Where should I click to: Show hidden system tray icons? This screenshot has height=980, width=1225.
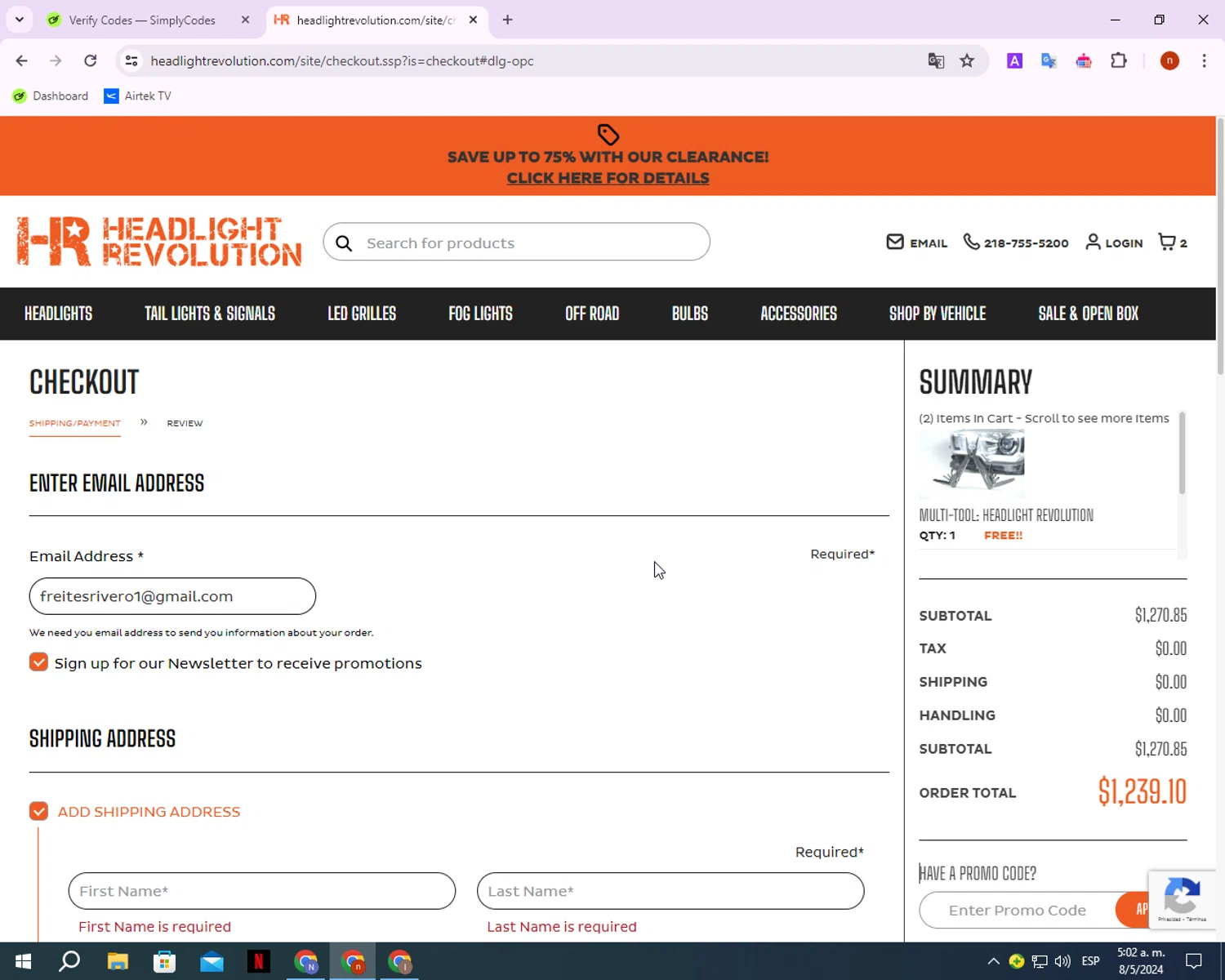993,961
